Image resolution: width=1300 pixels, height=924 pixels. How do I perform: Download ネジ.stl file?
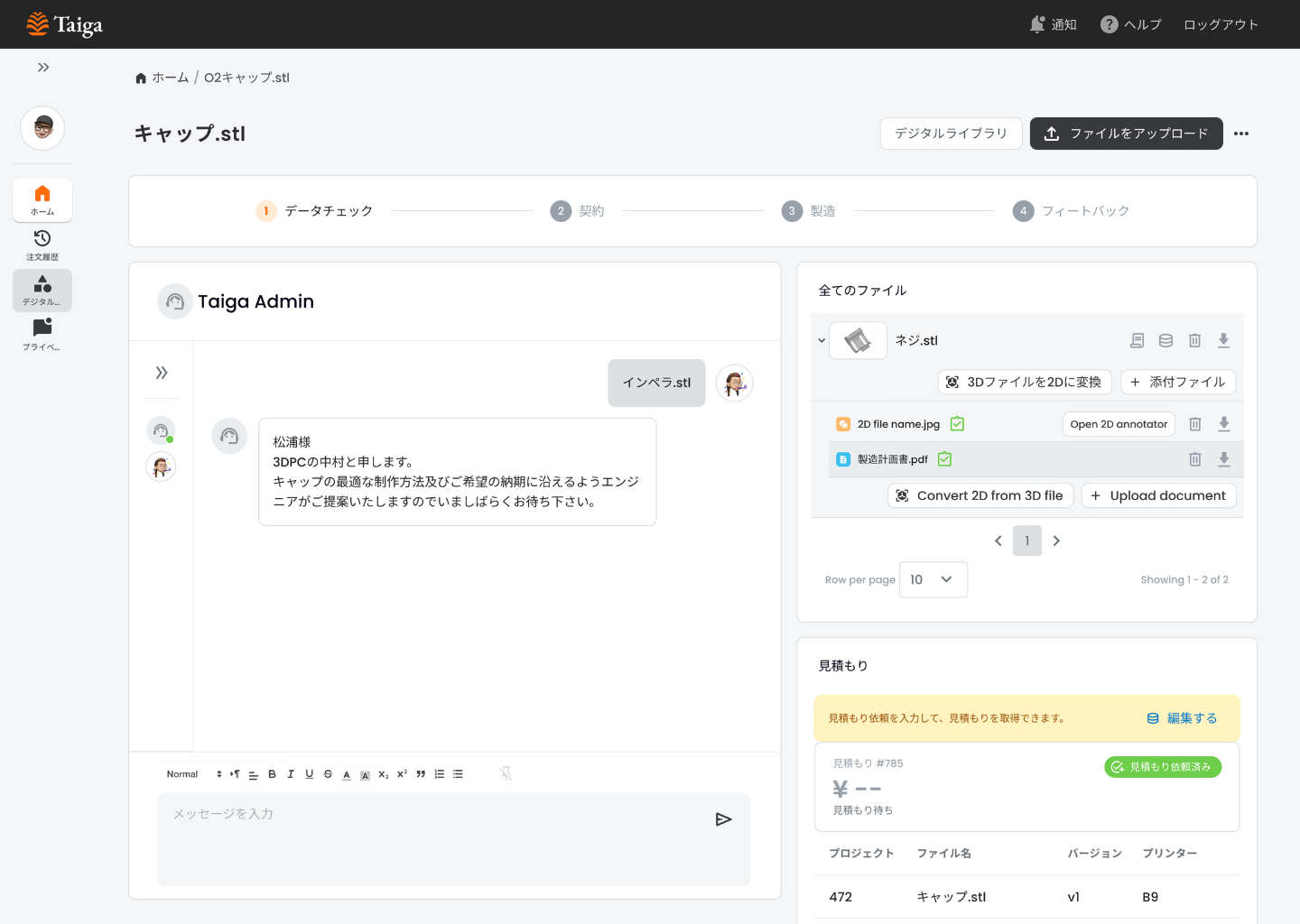(1223, 340)
